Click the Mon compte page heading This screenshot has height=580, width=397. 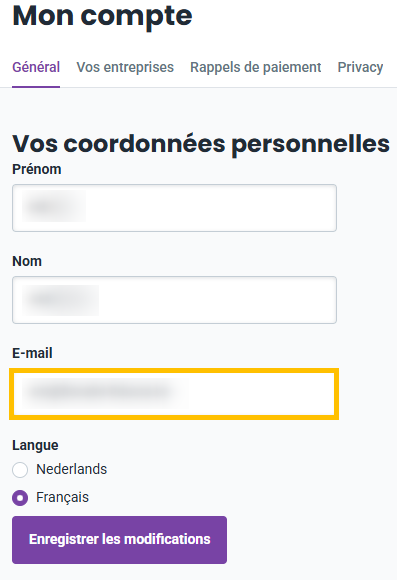click(102, 16)
